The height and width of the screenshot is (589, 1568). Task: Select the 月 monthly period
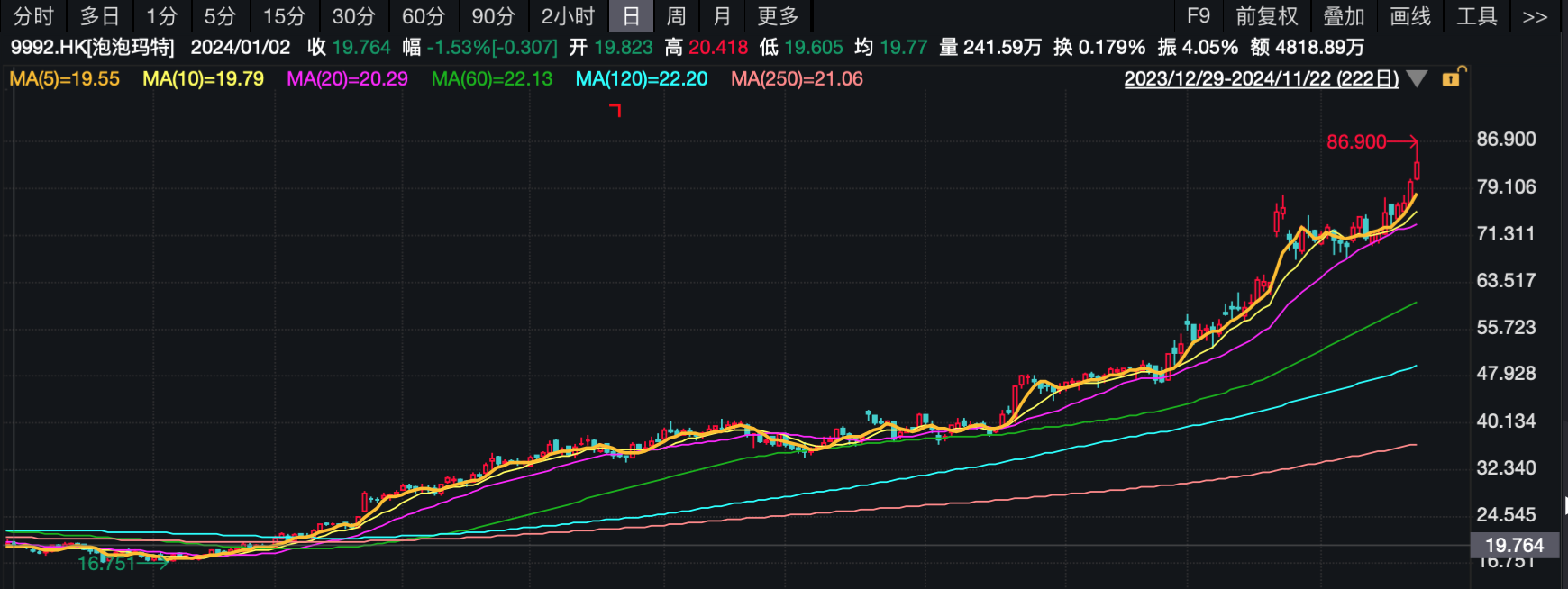pyautogui.click(x=722, y=16)
